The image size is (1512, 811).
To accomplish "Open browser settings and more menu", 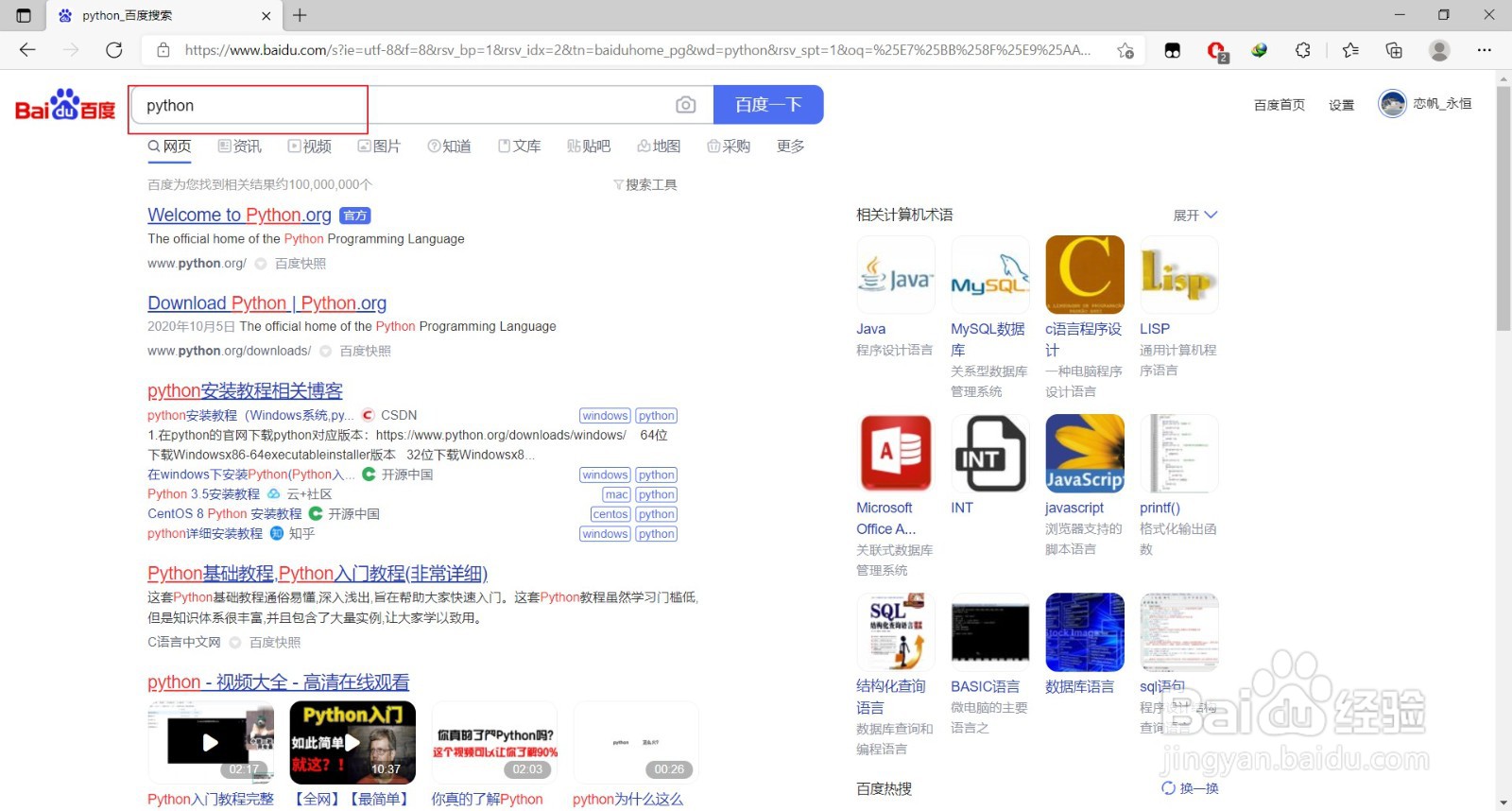I will pyautogui.click(x=1485, y=50).
